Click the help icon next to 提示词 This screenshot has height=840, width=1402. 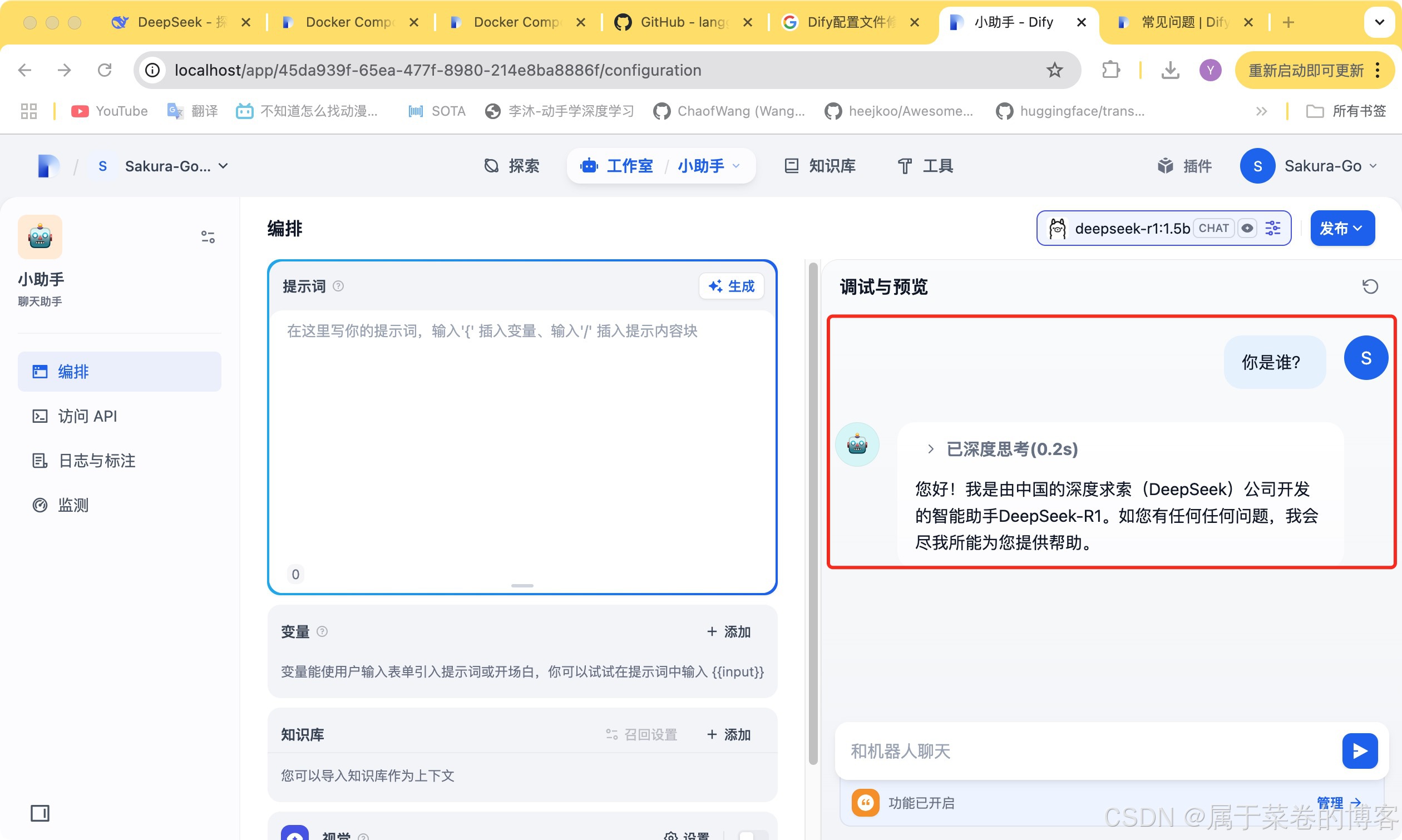[338, 286]
